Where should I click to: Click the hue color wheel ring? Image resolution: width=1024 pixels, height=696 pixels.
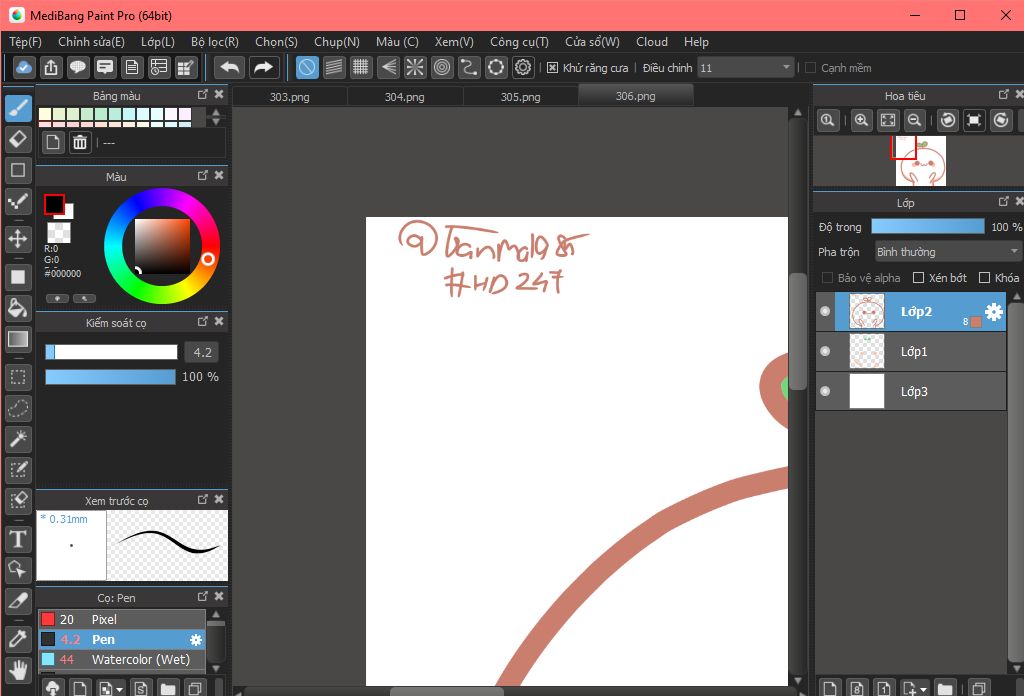tap(161, 195)
